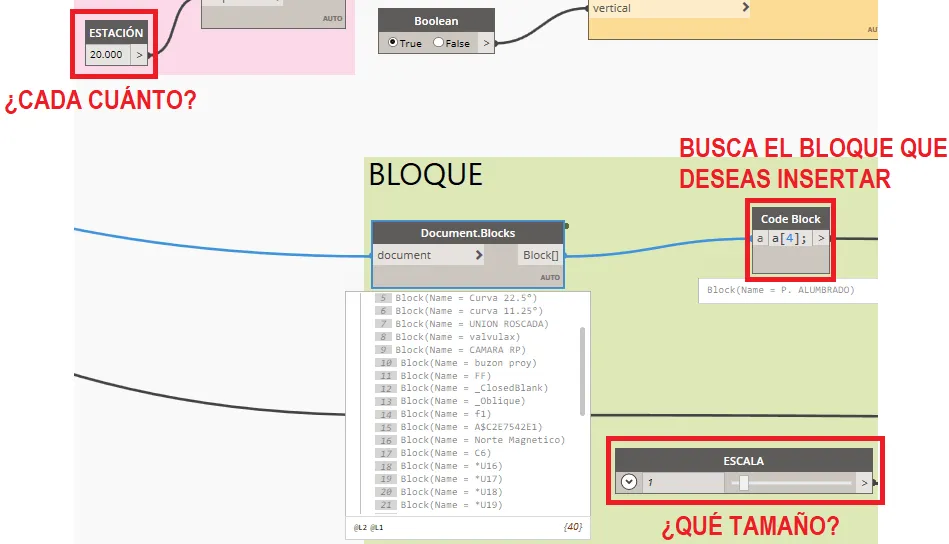The height and width of the screenshot is (544, 949).
Task: Edit the a[4]; code expression
Action: [x=789, y=238]
